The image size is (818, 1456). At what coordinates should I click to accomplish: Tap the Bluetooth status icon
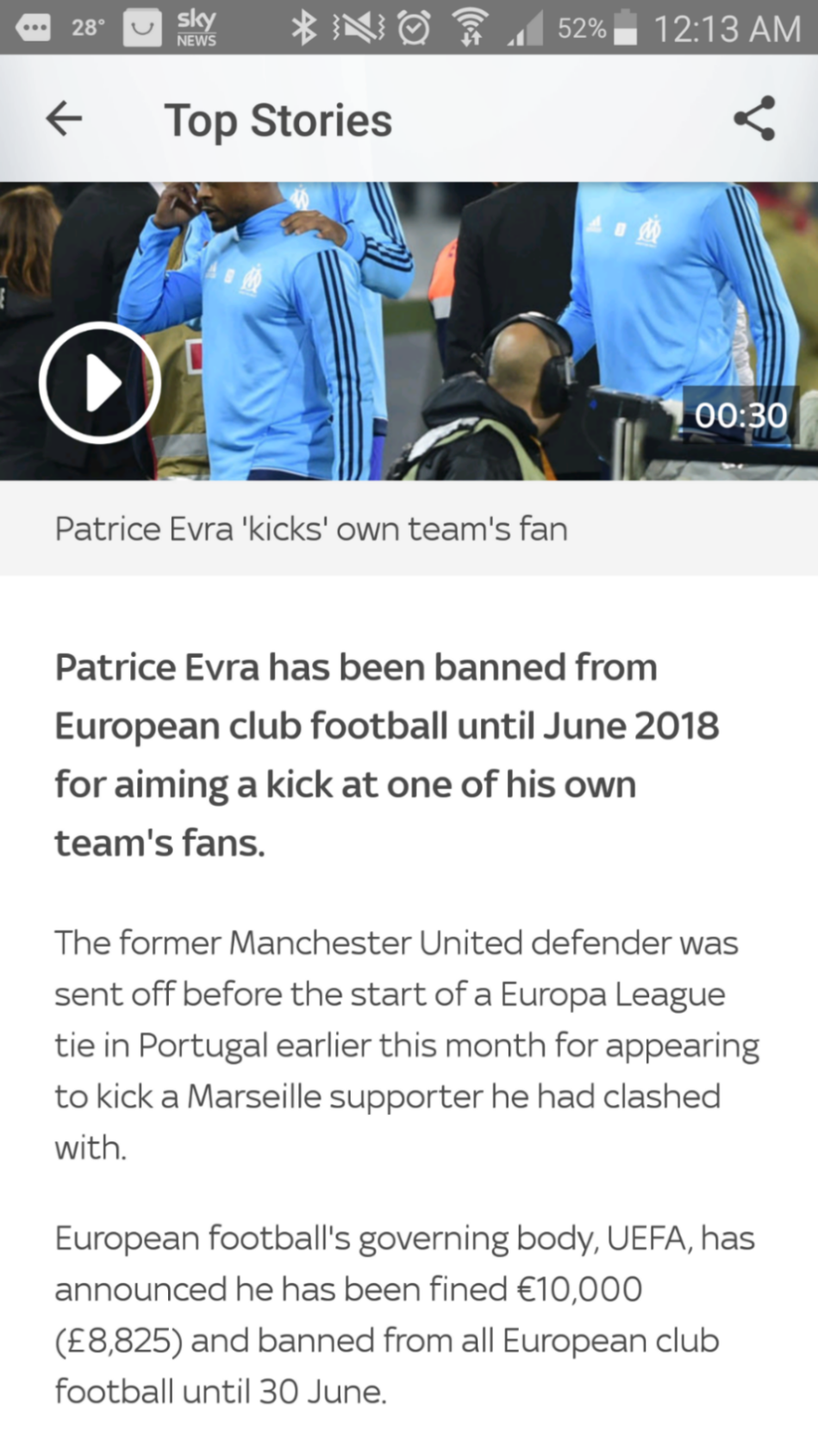[303, 28]
